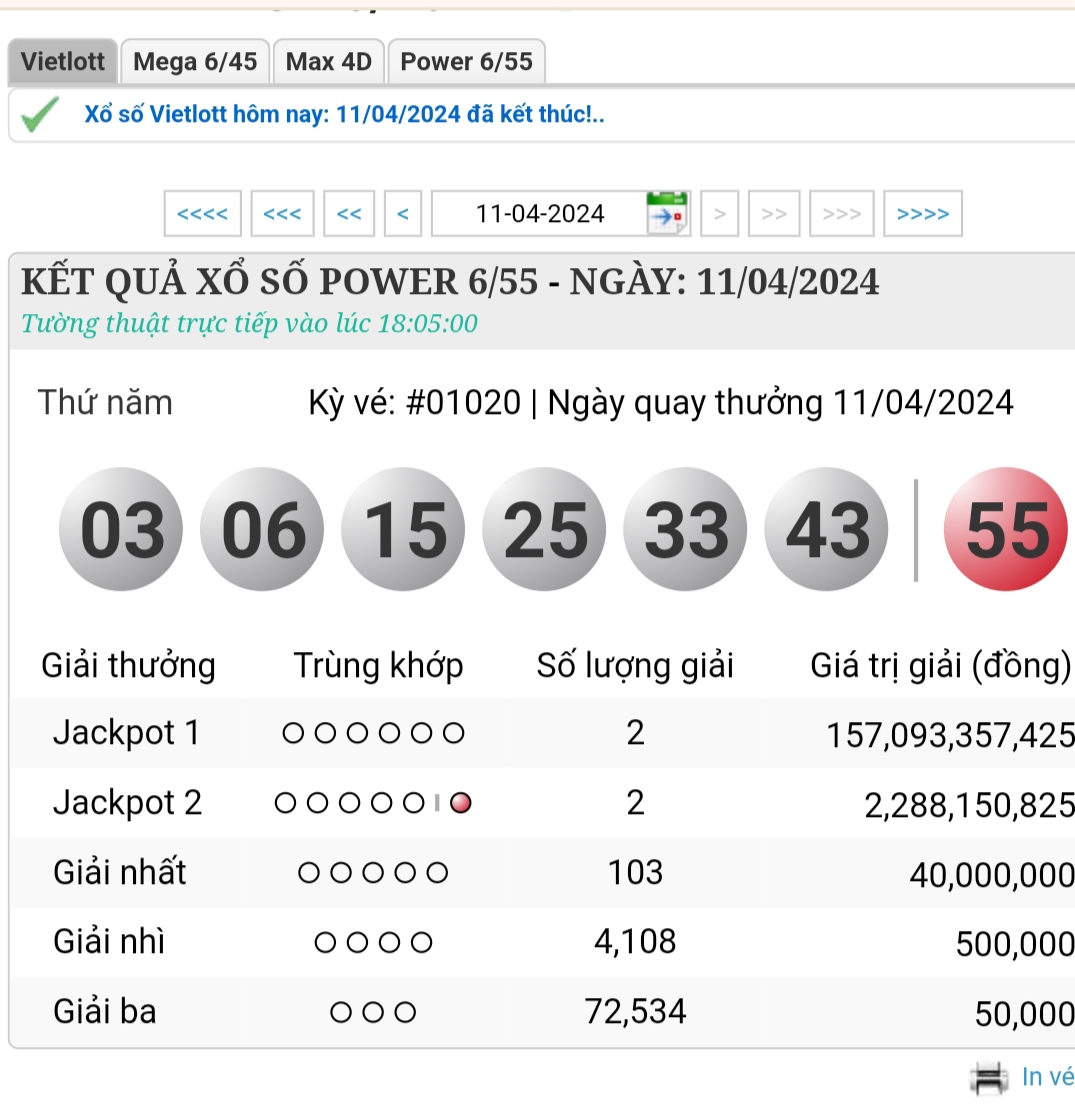The width and height of the screenshot is (1075, 1110).
Task: Open the Max 4D tab
Action: tap(328, 62)
